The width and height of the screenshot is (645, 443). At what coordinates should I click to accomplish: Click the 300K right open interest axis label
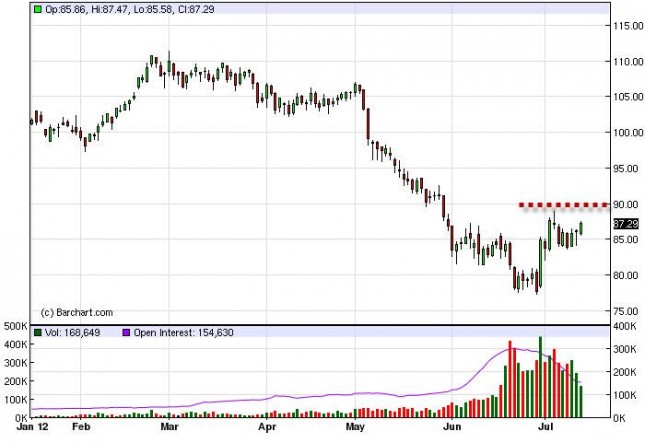pos(625,349)
